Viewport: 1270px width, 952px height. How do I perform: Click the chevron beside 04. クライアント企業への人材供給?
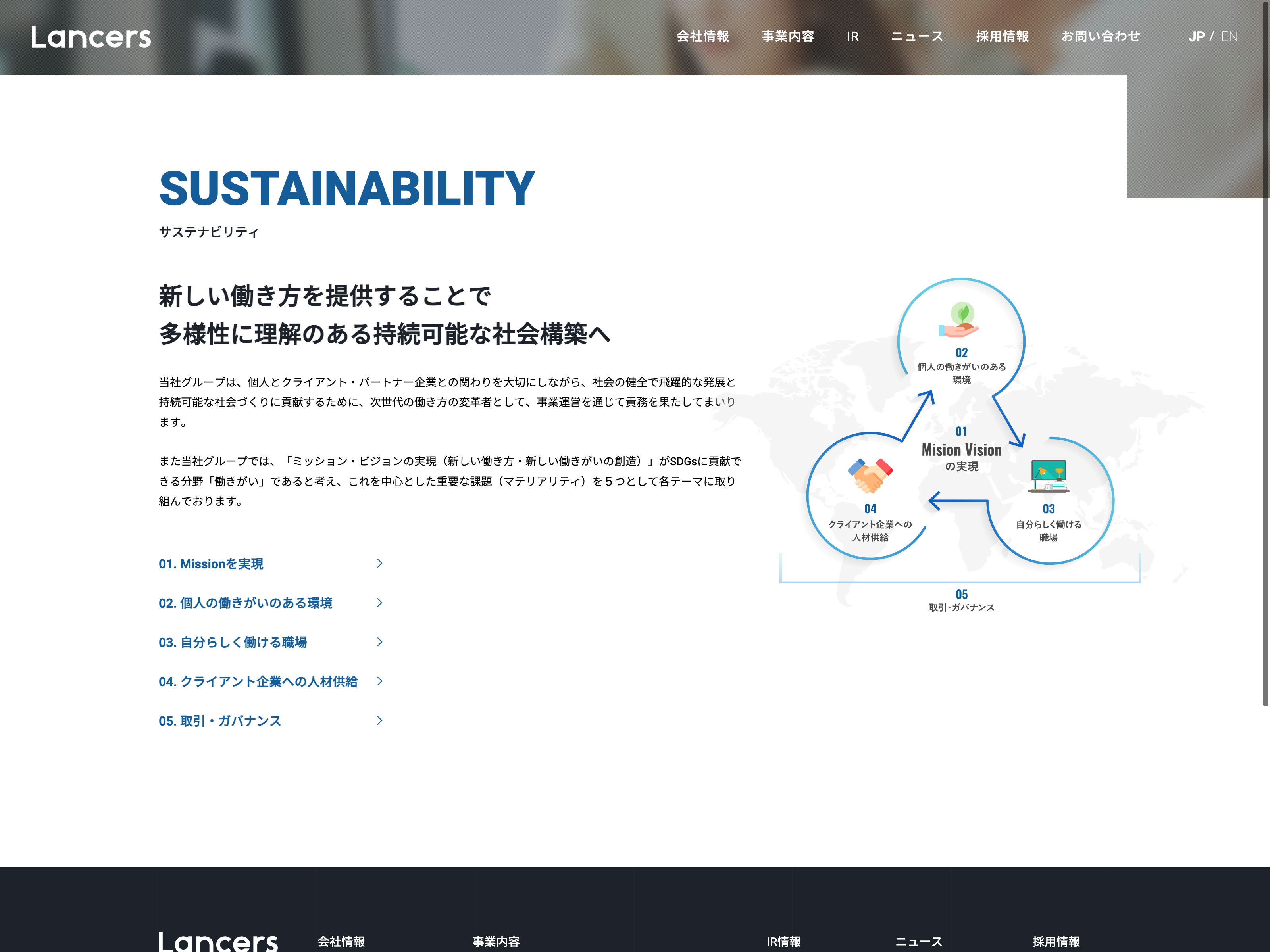(x=379, y=681)
